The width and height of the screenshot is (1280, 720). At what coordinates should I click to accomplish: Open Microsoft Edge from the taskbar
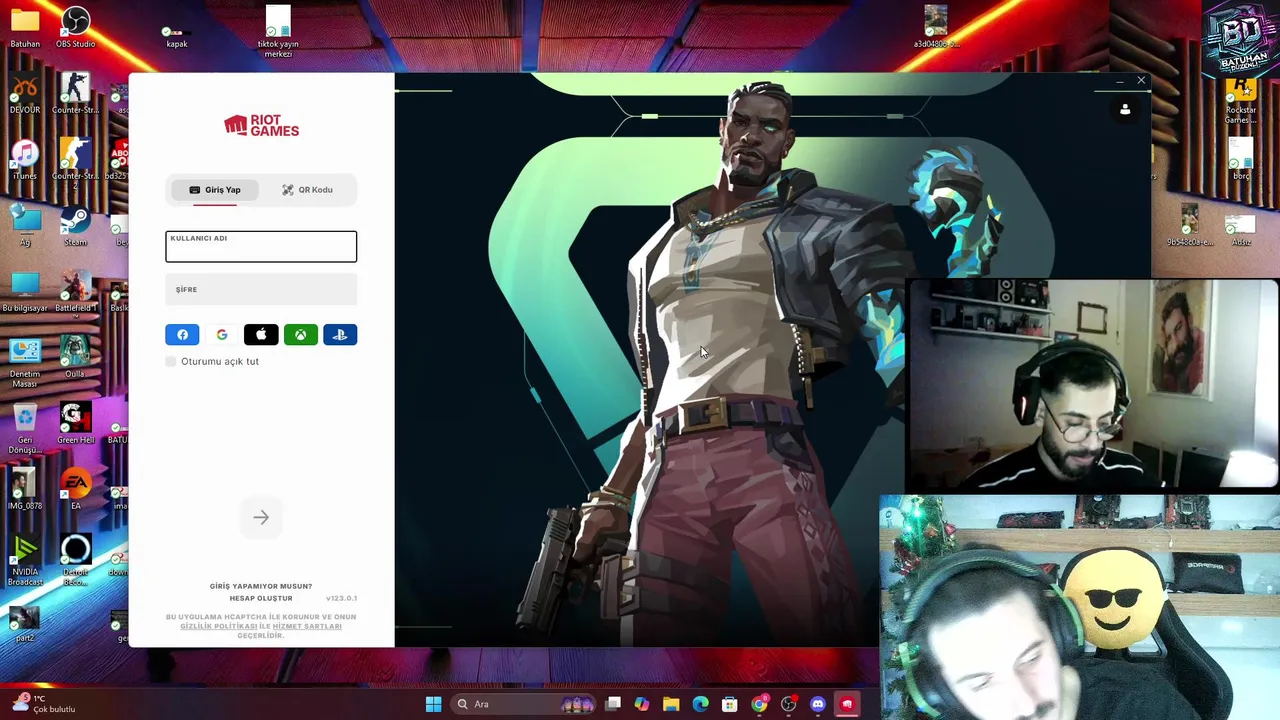click(x=700, y=704)
